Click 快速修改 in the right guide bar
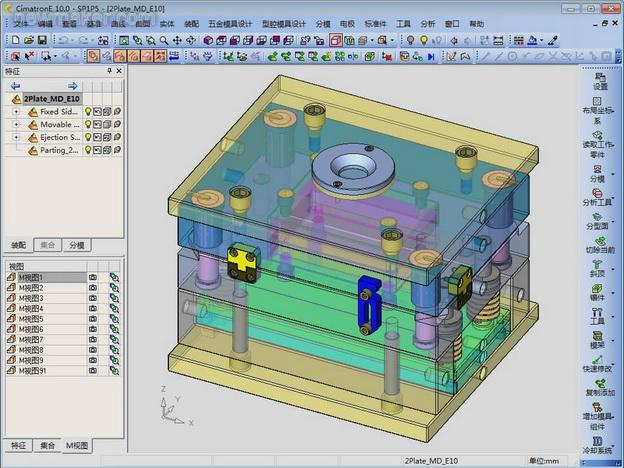 [x=597, y=364]
